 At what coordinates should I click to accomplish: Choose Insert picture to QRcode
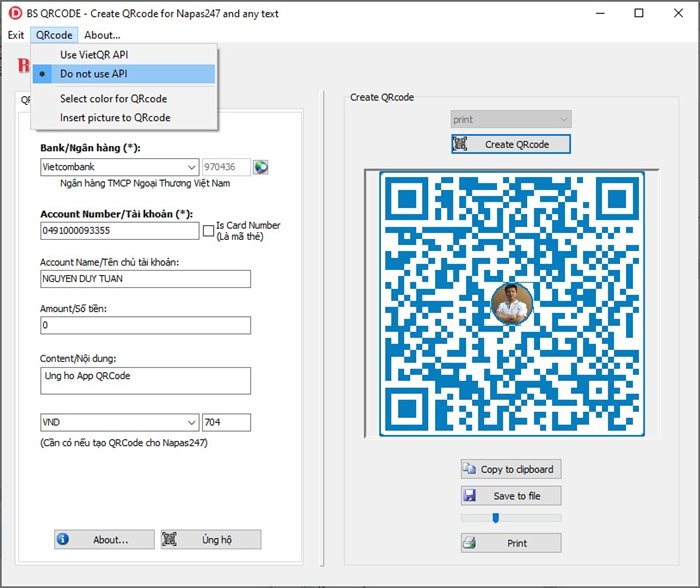pyautogui.click(x=124, y=117)
